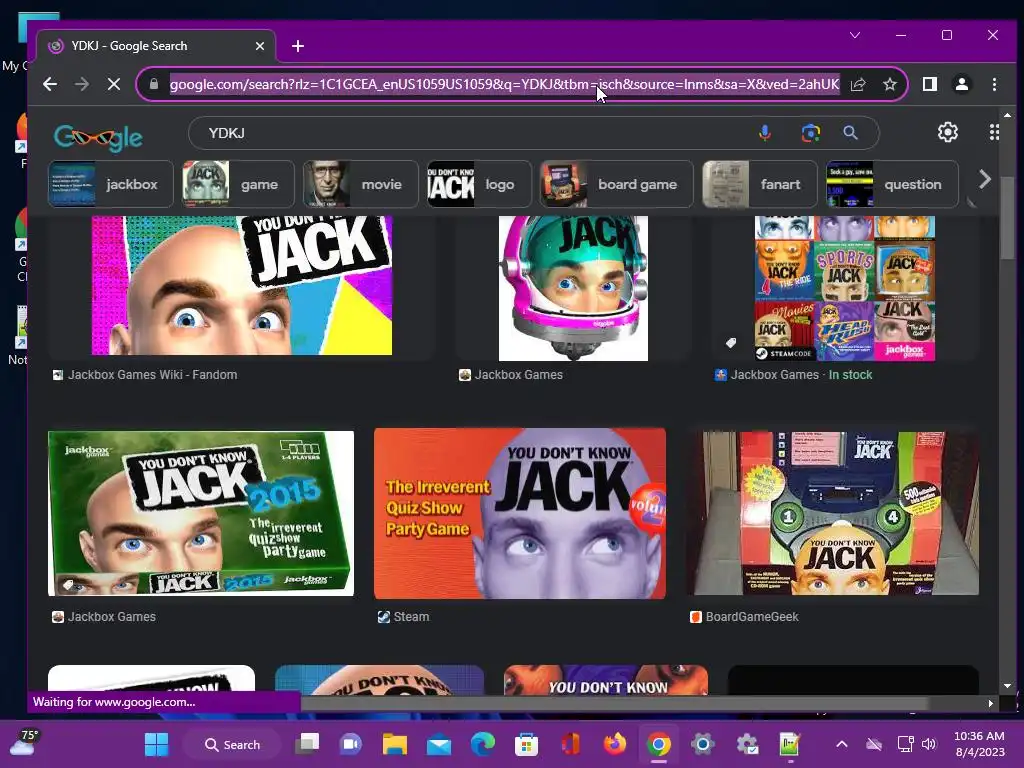Open Mail app from taskbar

[x=439, y=744]
